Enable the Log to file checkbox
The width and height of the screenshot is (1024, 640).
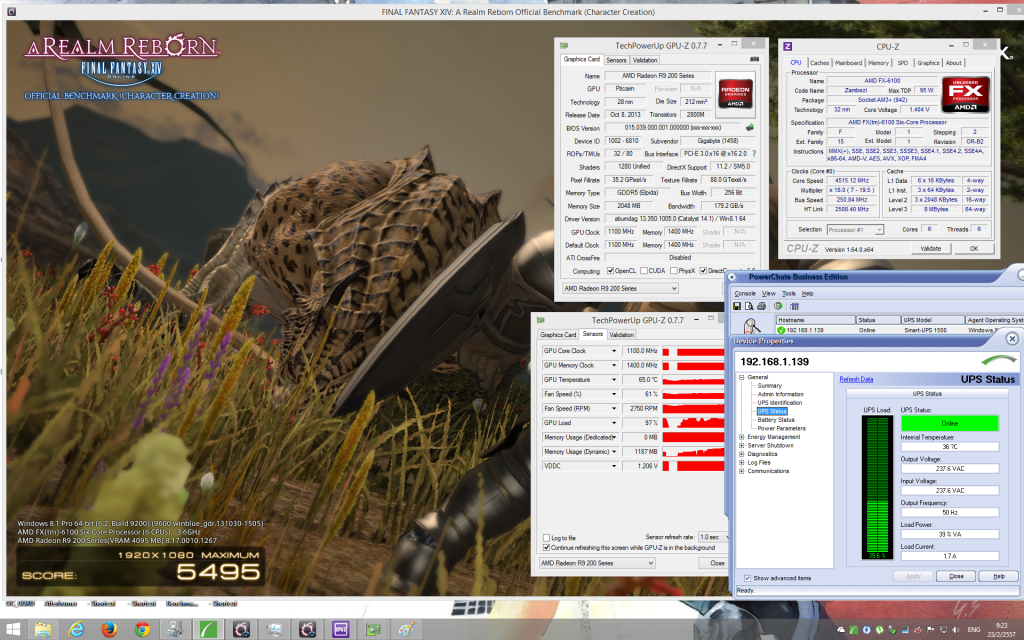click(x=547, y=538)
